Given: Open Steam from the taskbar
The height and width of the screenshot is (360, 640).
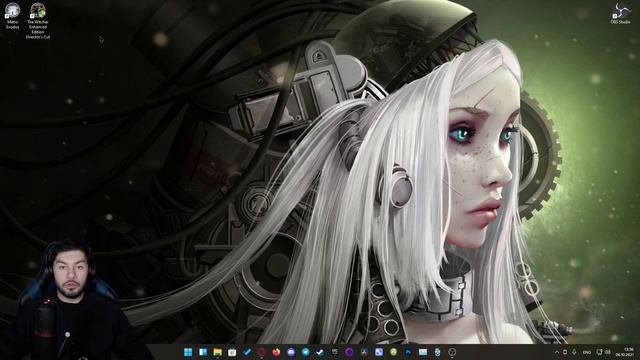Looking at the screenshot, I should (320, 352).
